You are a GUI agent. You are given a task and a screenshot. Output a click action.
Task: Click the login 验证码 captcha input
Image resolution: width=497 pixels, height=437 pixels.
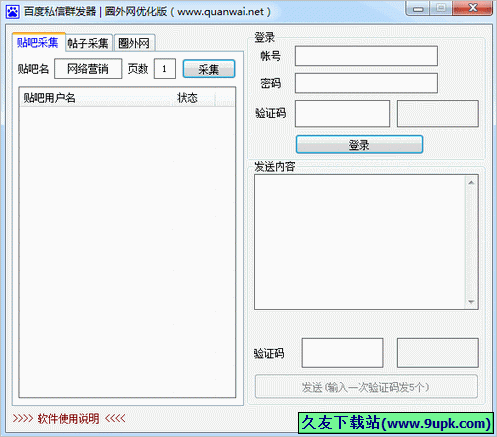click(342, 114)
